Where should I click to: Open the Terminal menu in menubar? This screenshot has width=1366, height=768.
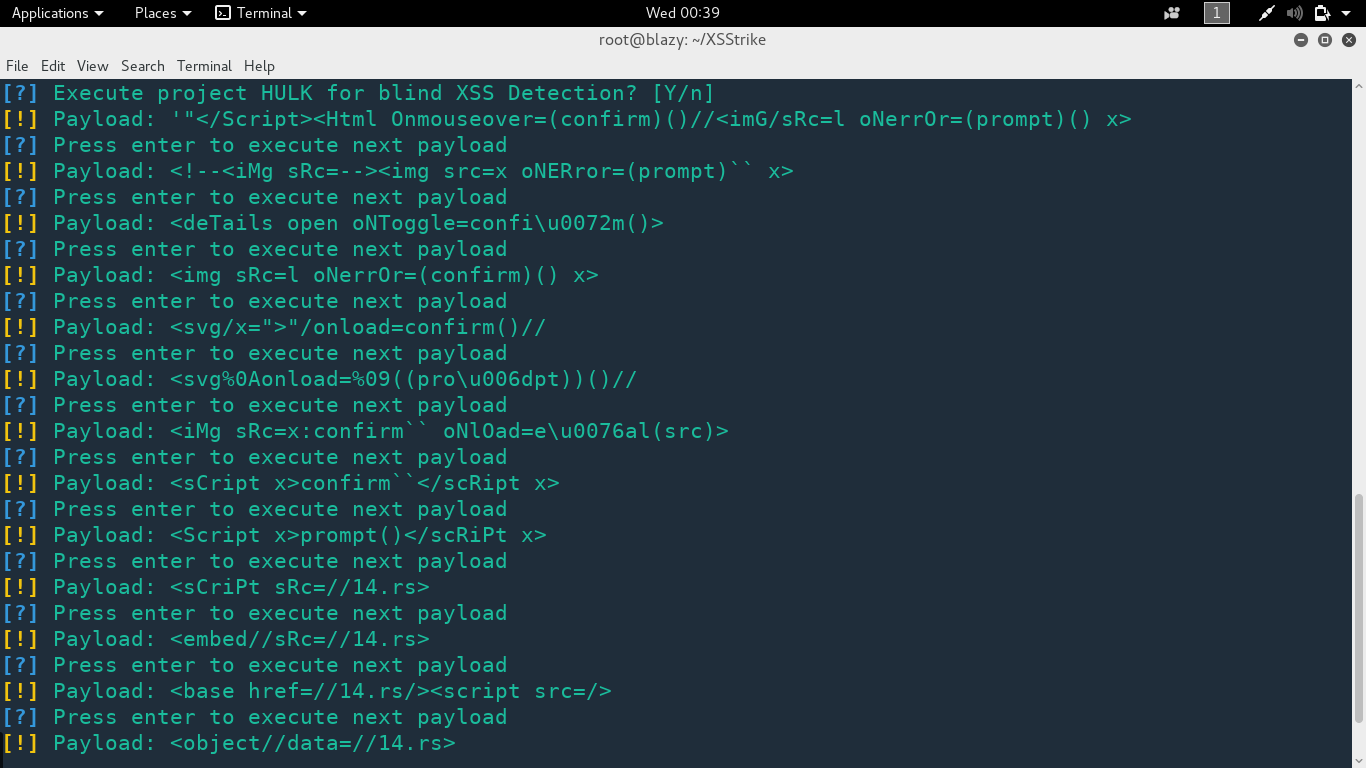point(204,66)
